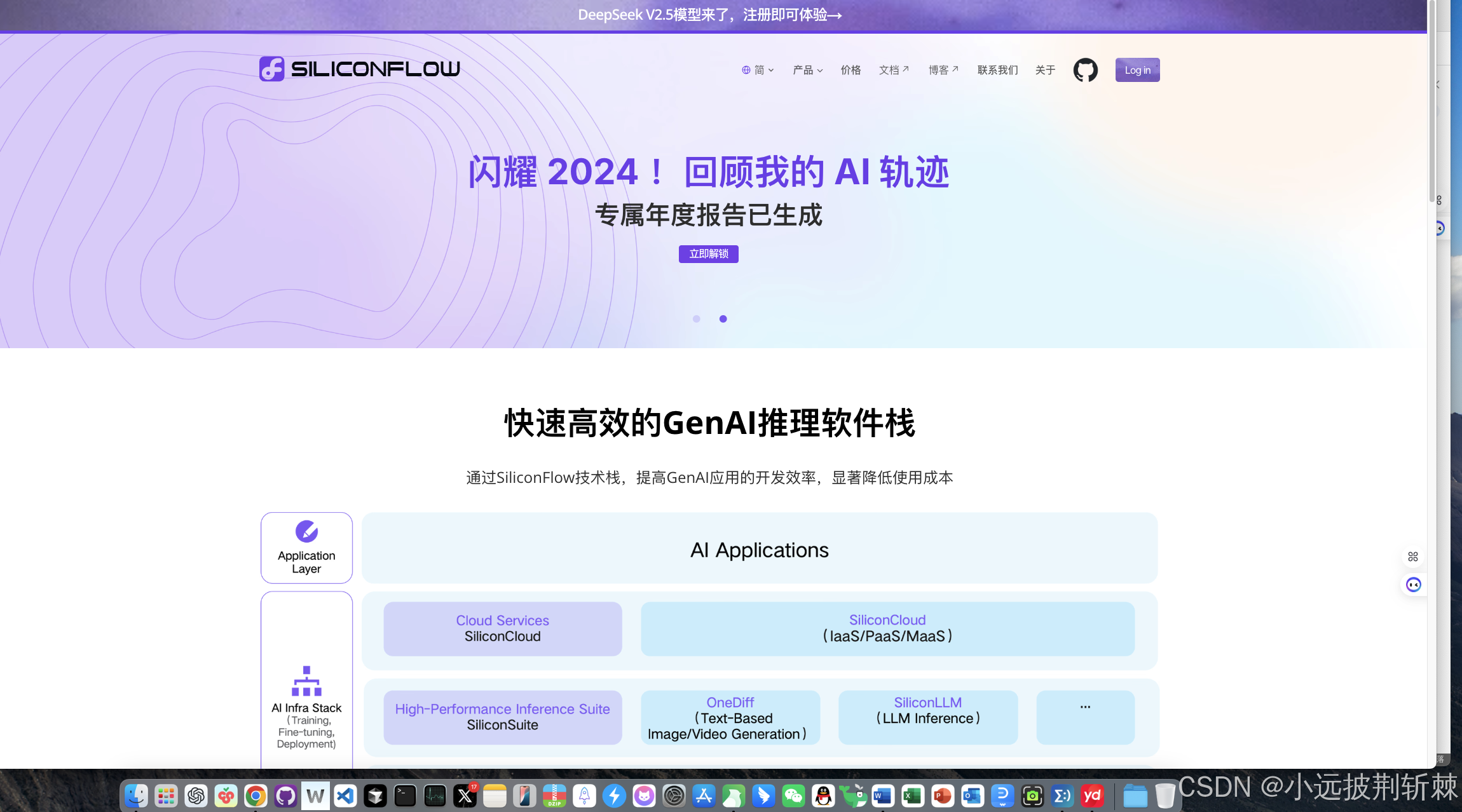Open the 价格 pricing page
The width and height of the screenshot is (1462, 812).
point(851,70)
